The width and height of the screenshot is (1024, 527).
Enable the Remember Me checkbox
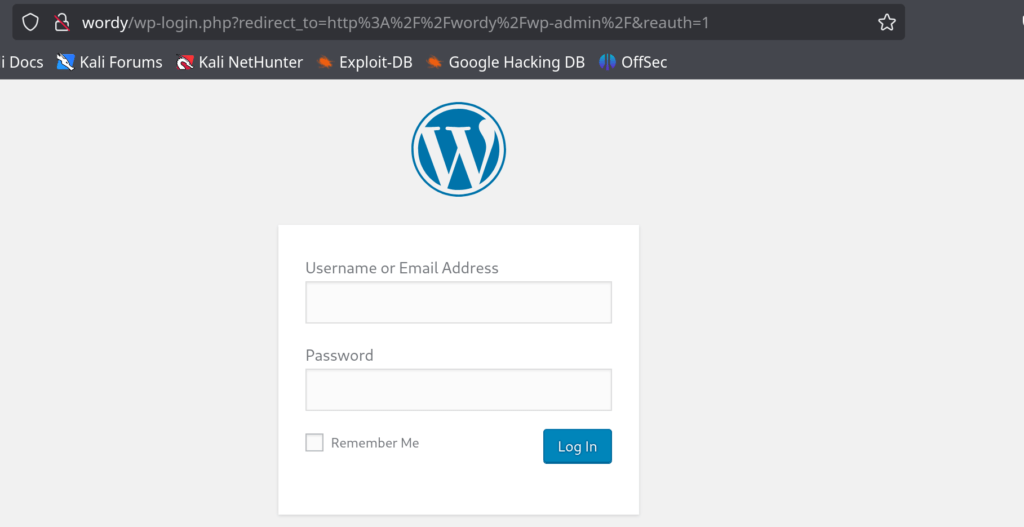[x=314, y=442]
